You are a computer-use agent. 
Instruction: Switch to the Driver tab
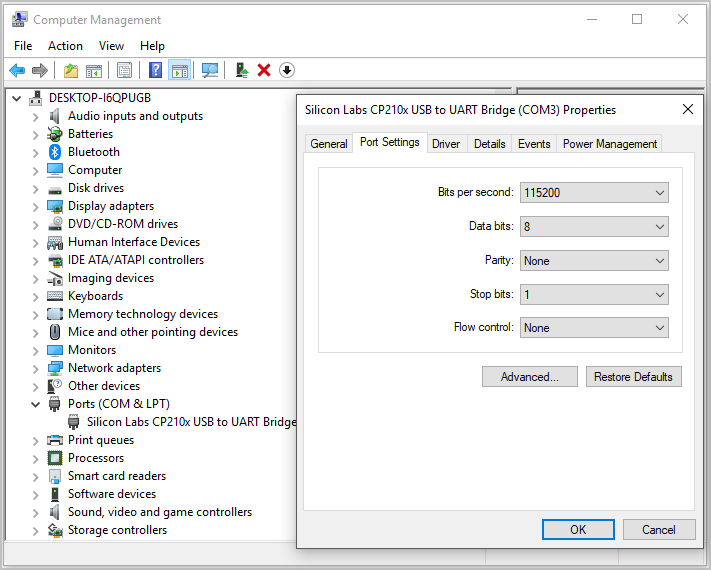click(446, 144)
